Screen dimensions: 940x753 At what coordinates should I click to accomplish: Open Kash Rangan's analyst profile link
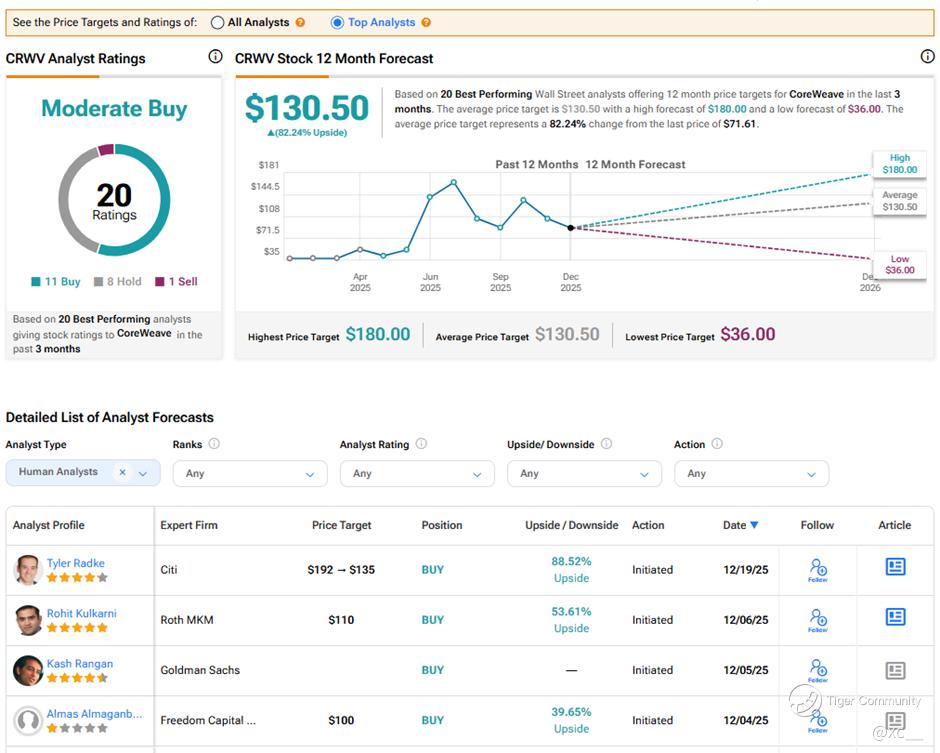(x=79, y=663)
